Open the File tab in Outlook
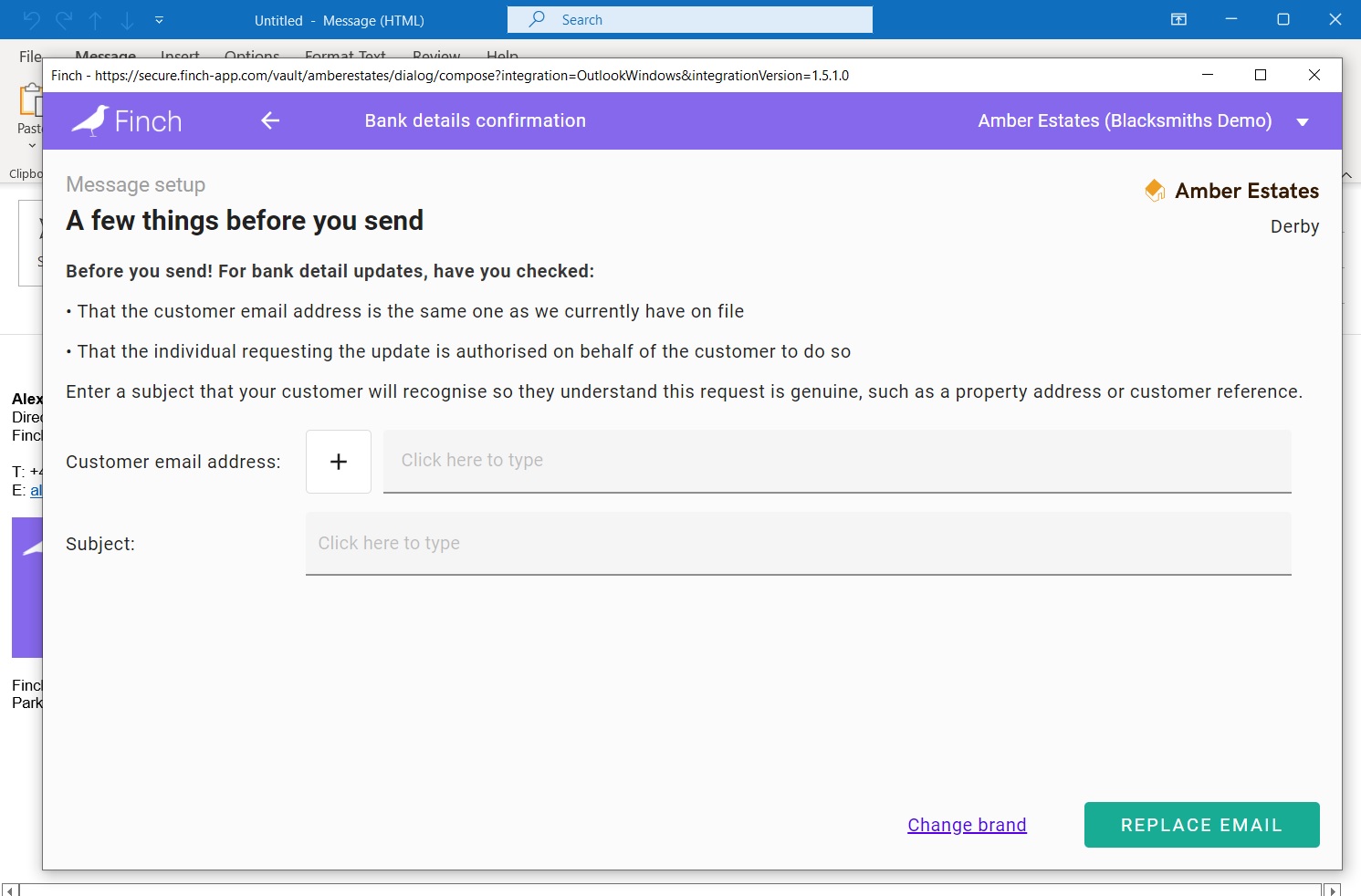Image resolution: width=1361 pixels, height=896 pixels. [x=30, y=57]
